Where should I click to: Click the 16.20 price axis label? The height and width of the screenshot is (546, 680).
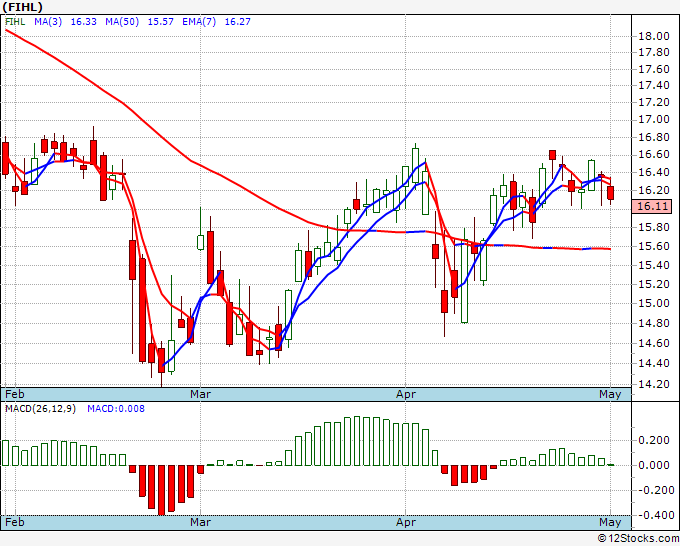point(654,190)
